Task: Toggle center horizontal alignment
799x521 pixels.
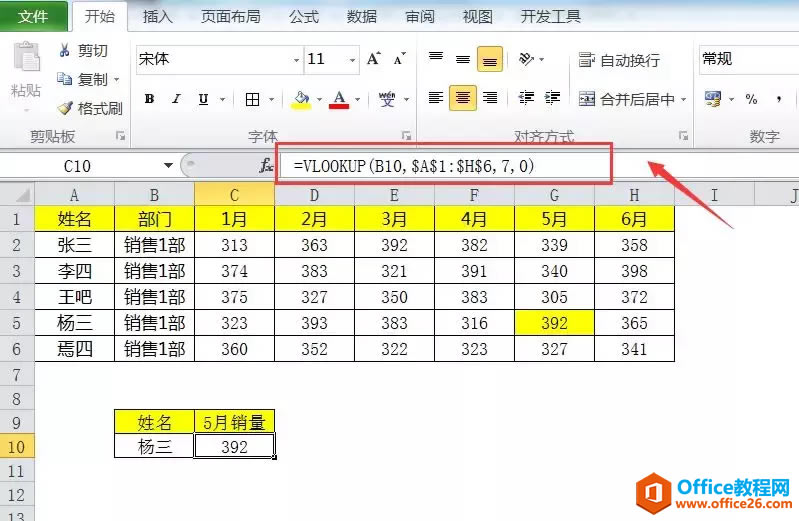Action: 463,97
